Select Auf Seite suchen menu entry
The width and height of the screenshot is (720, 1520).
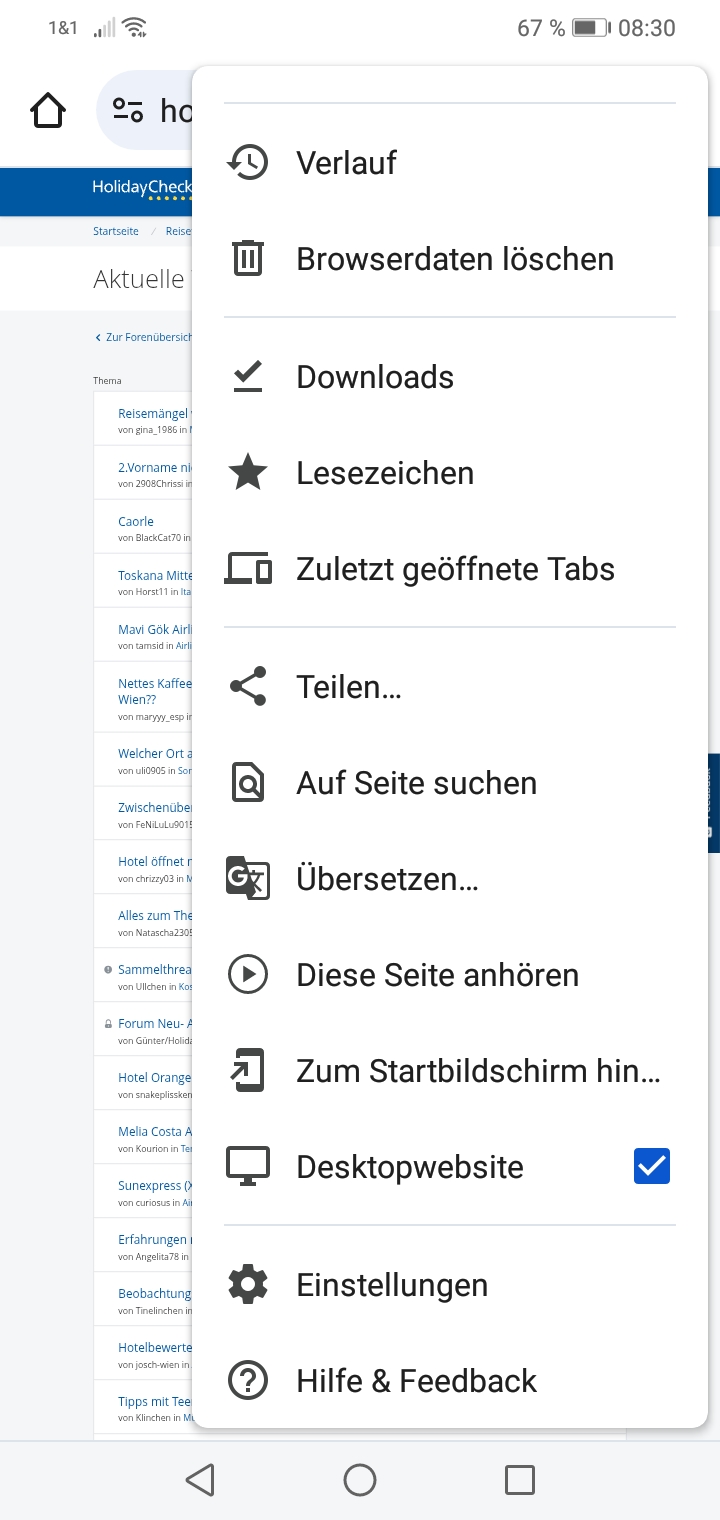click(x=416, y=783)
